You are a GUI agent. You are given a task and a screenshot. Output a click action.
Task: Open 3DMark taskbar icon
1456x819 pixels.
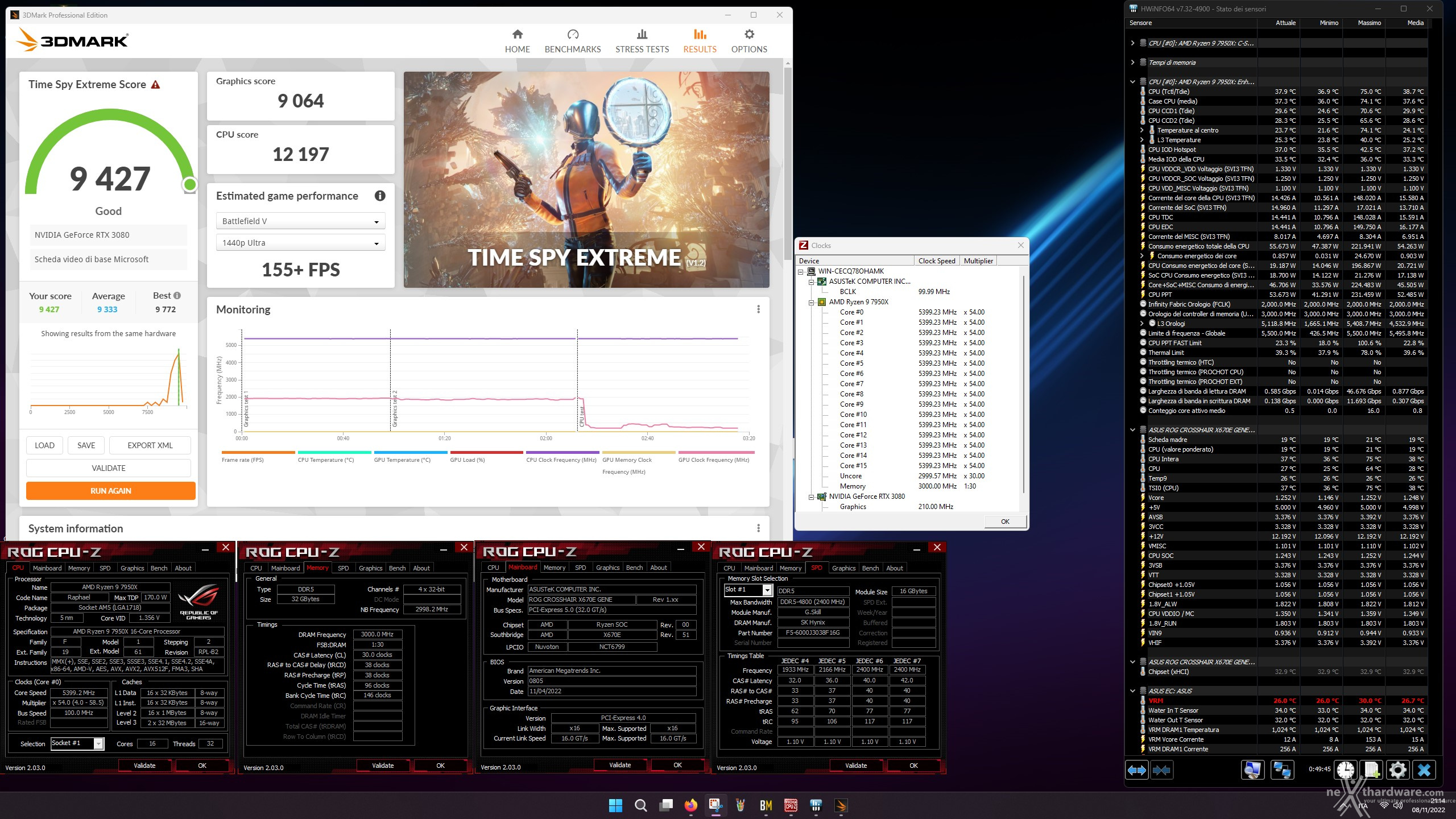tap(841, 805)
